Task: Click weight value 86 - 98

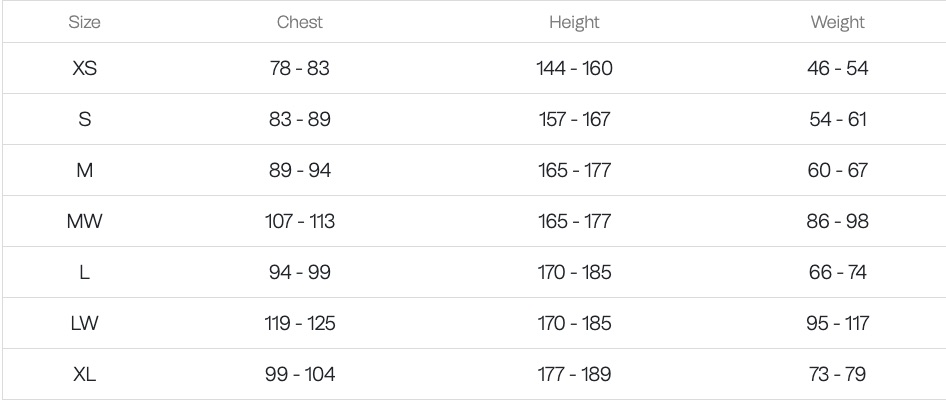Action: [x=837, y=221]
